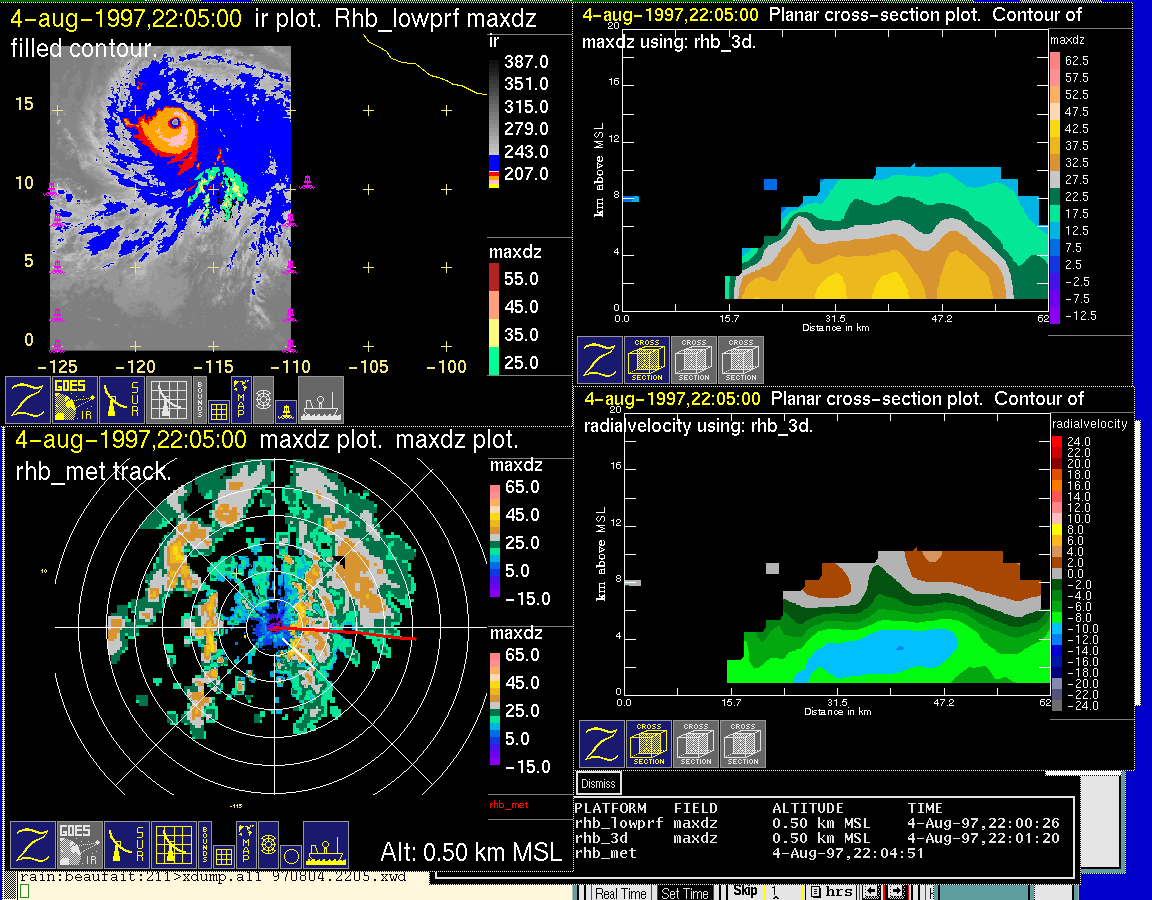Click the Skip label in the time bar
The height and width of the screenshot is (900, 1152).
point(745,890)
